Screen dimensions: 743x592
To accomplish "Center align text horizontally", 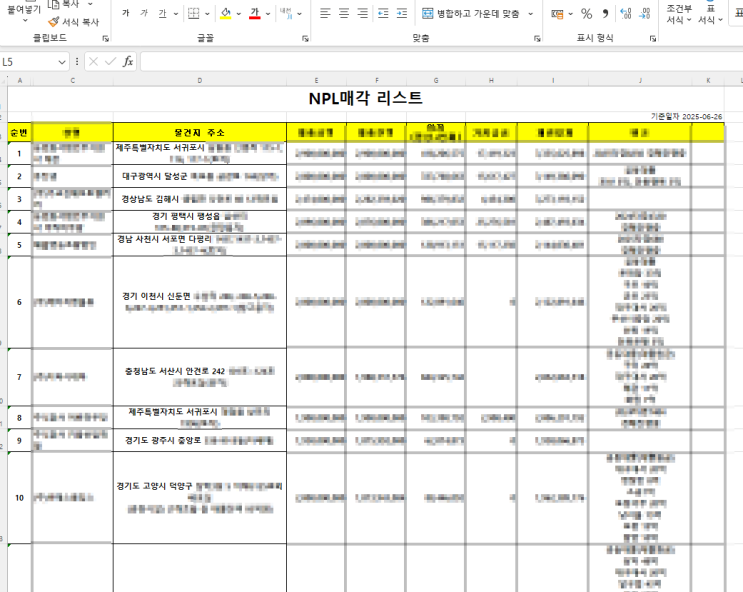I will [x=344, y=13].
